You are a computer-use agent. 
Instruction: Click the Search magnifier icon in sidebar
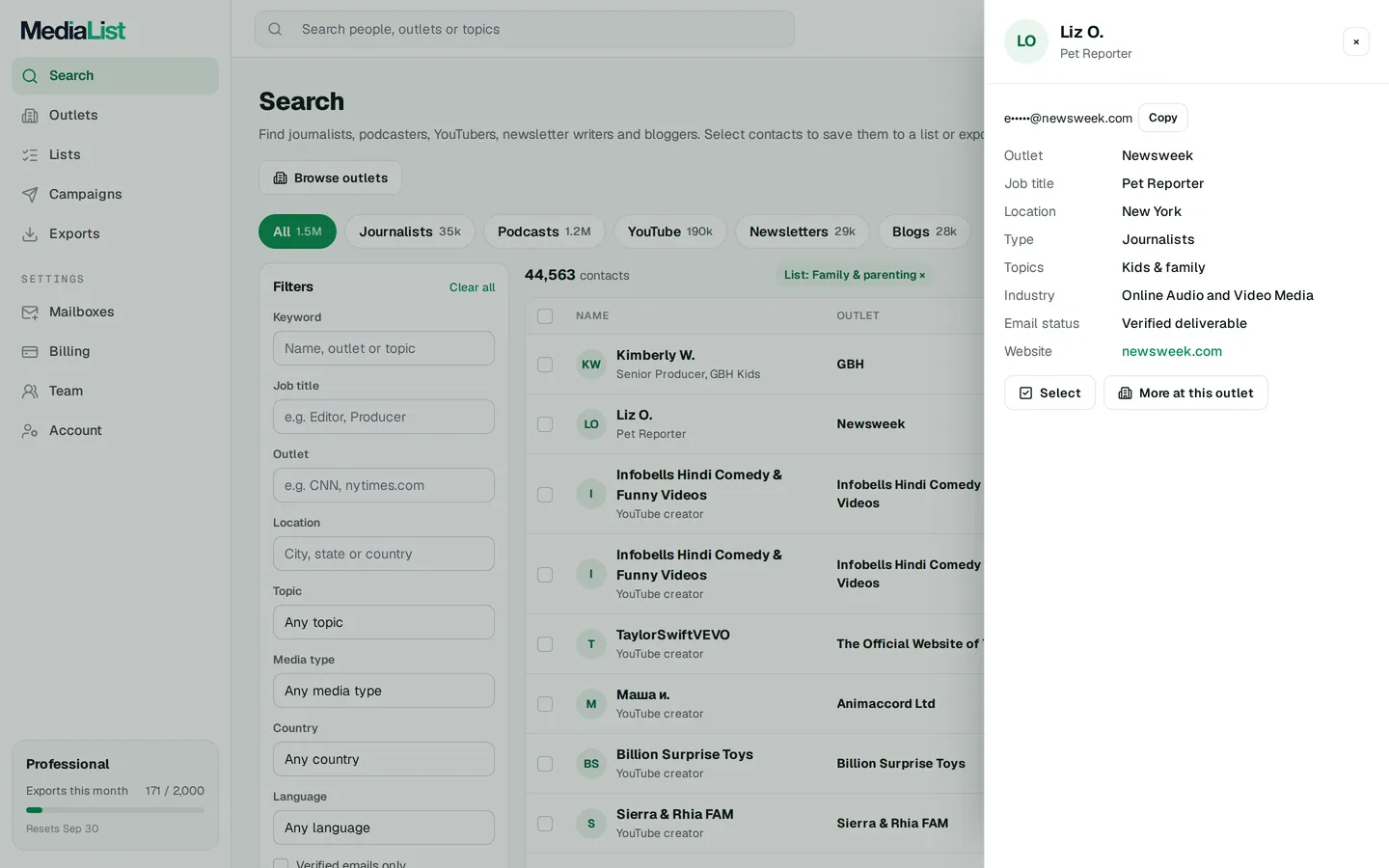(x=30, y=76)
